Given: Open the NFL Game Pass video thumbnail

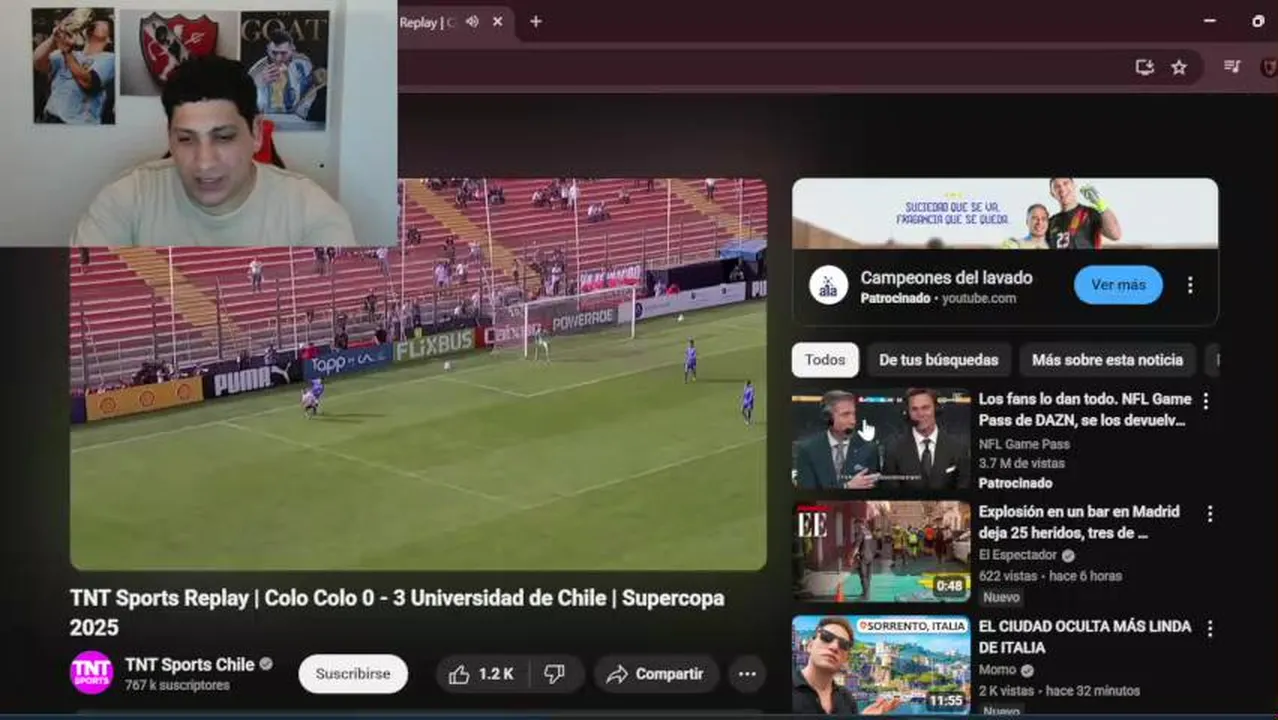Looking at the screenshot, I should pos(881,439).
